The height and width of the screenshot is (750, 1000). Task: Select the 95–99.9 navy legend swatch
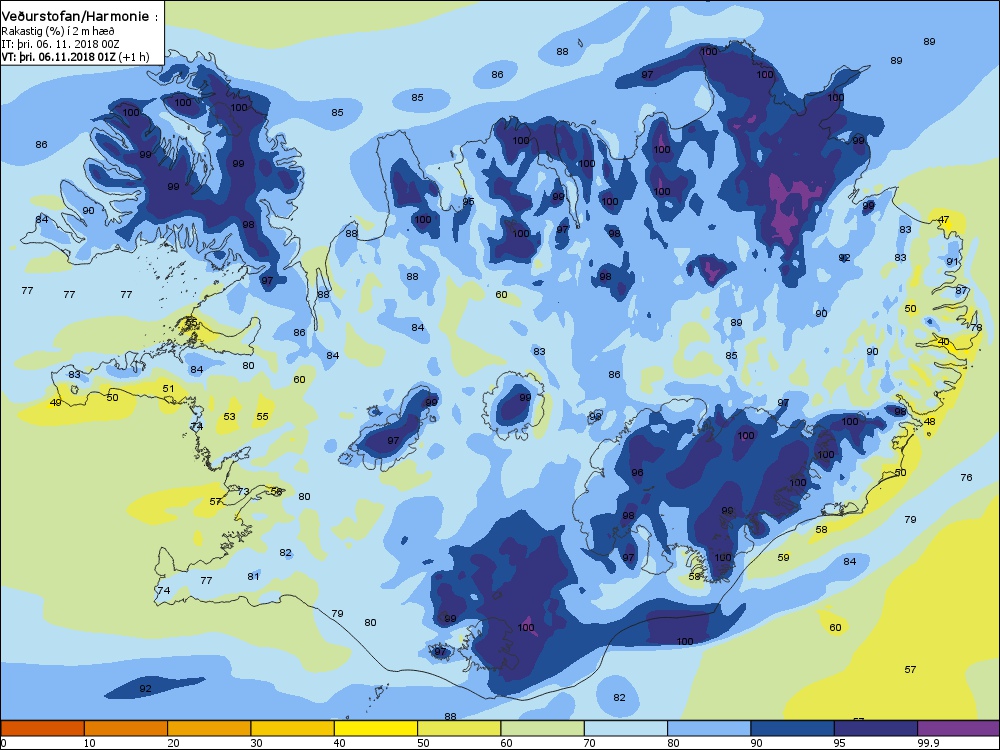point(876,728)
